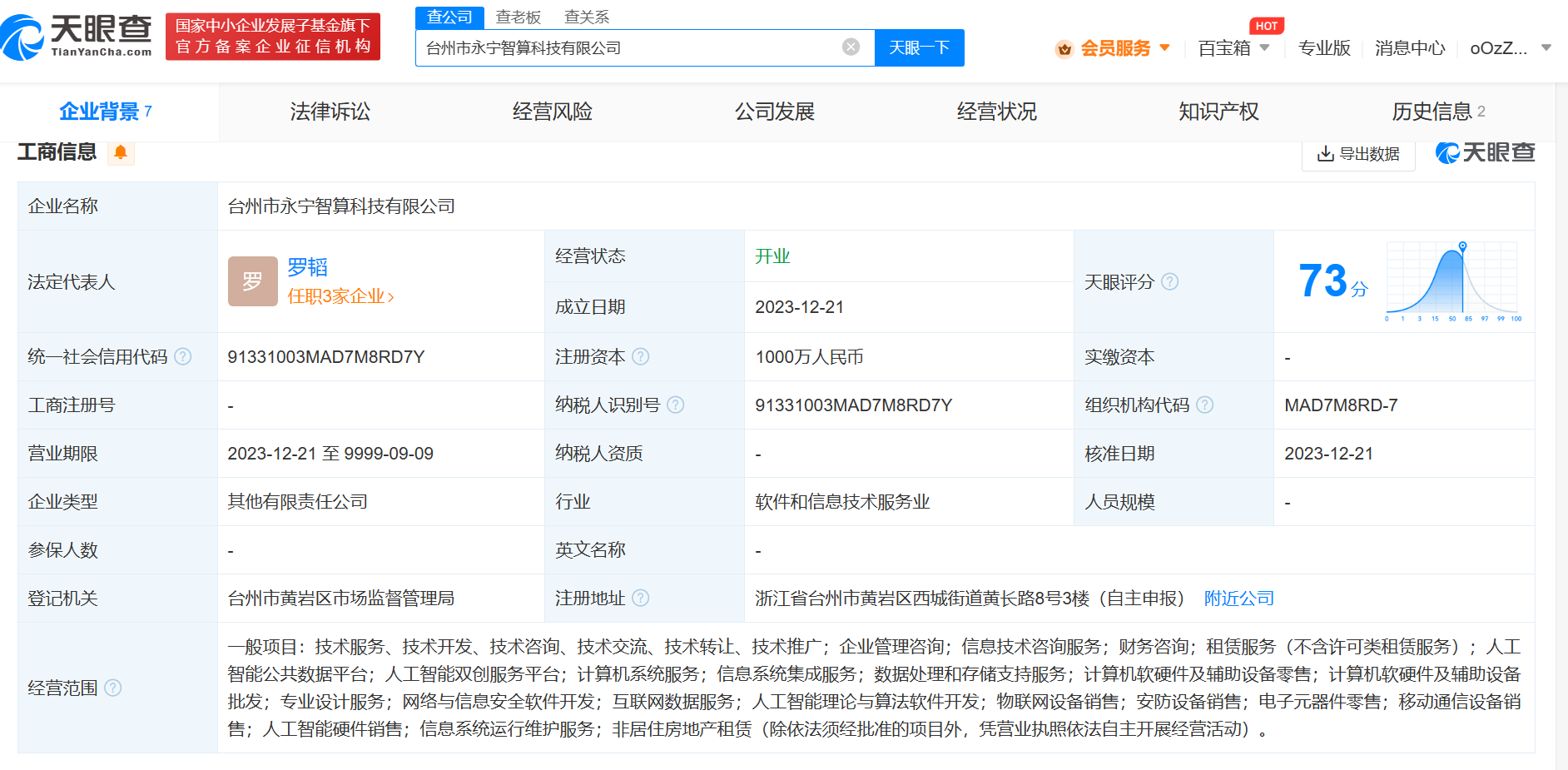Image resolution: width=1568 pixels, height=770 pixels.
Task: Select the 查老板 search mode tab
Action: [518, 17]
